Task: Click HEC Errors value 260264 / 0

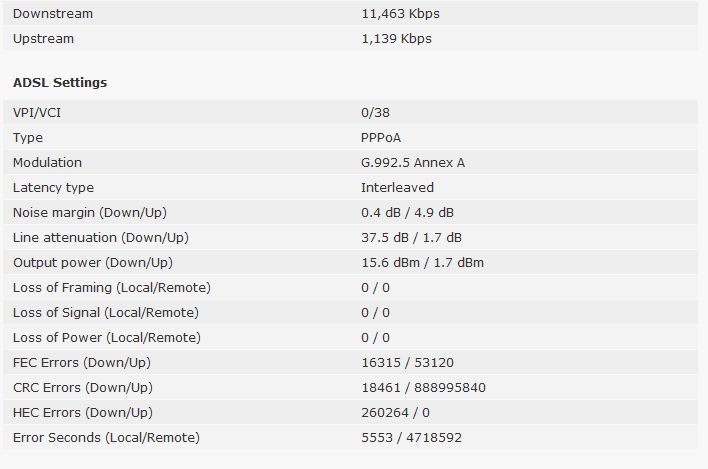Action: (395, 413)
